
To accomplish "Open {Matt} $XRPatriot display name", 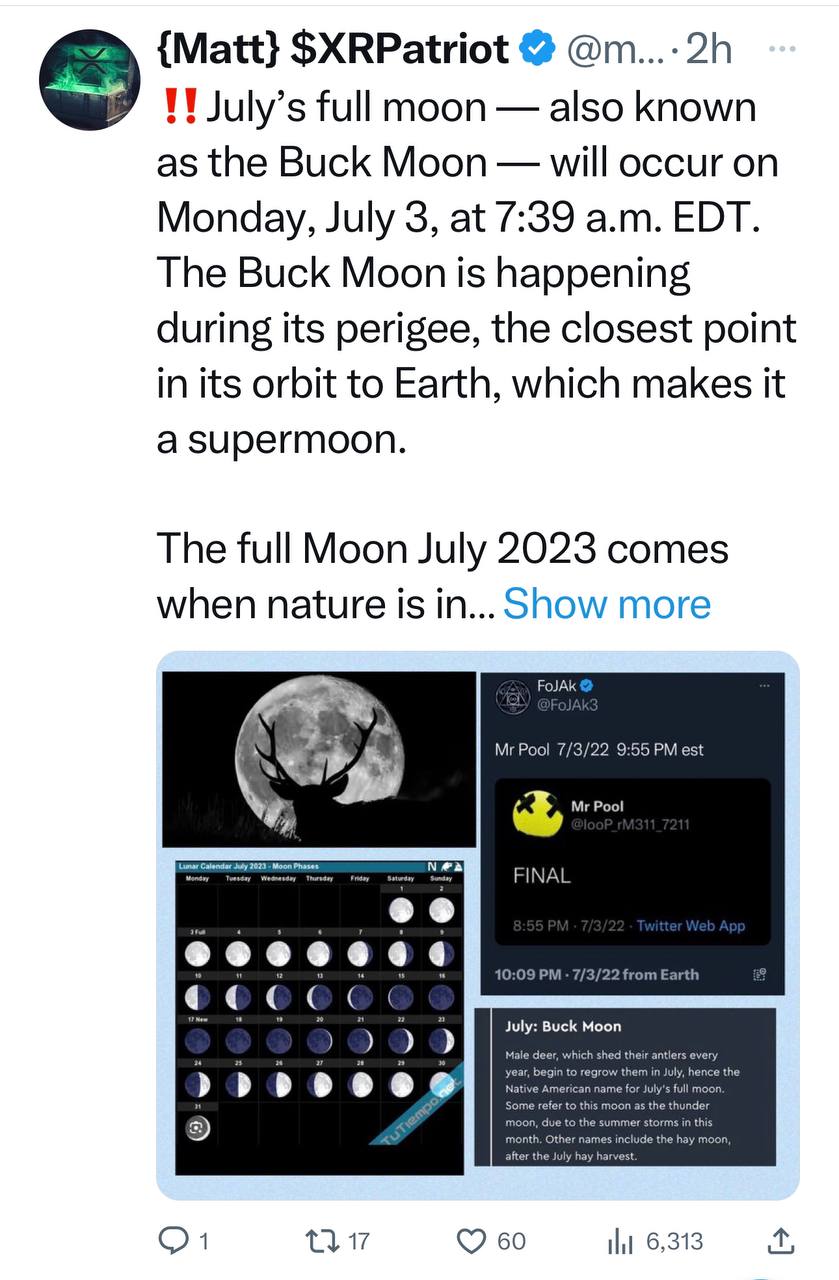I will click(x=335, y=48).
